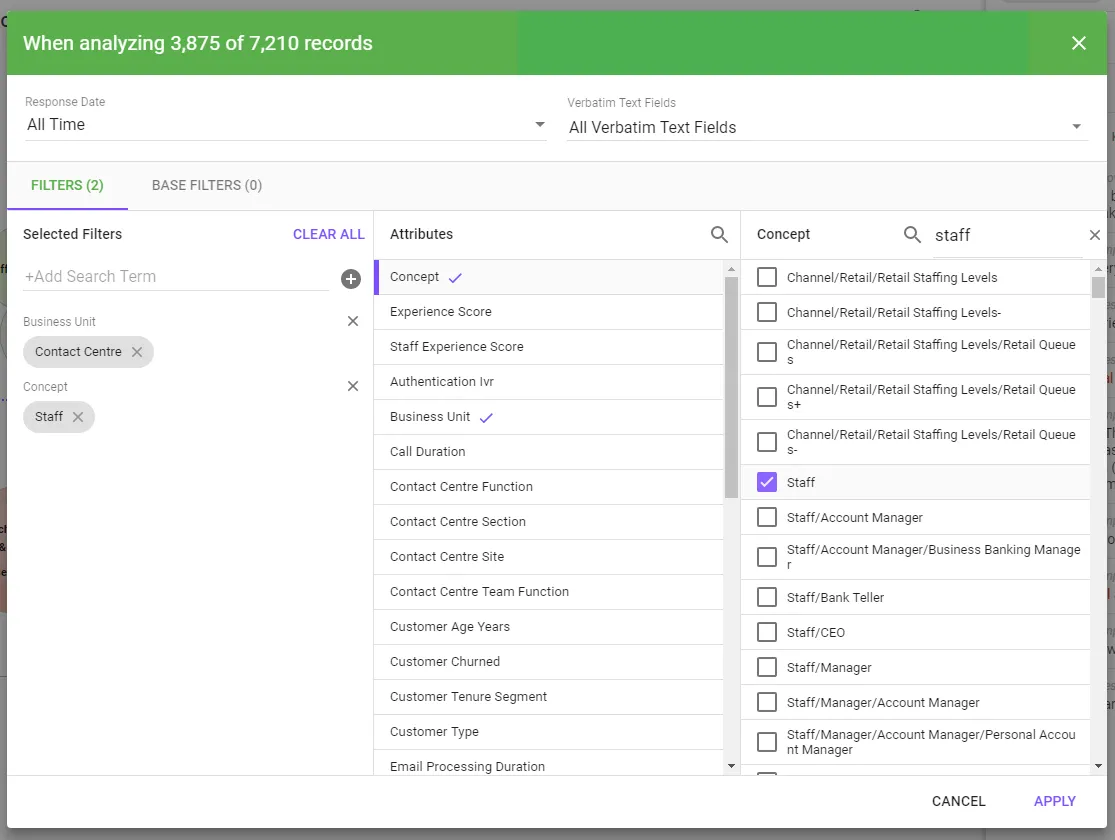This screenshot has height=840, width=1115.
Task: Check Staff/Bank Teller
Action: point(767,597)
